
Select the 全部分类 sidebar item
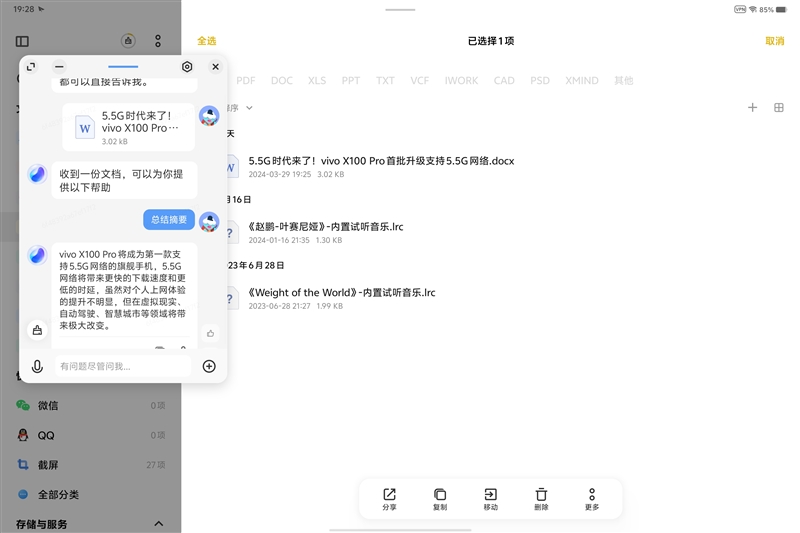pyautogui.click(x=58, y=494)
